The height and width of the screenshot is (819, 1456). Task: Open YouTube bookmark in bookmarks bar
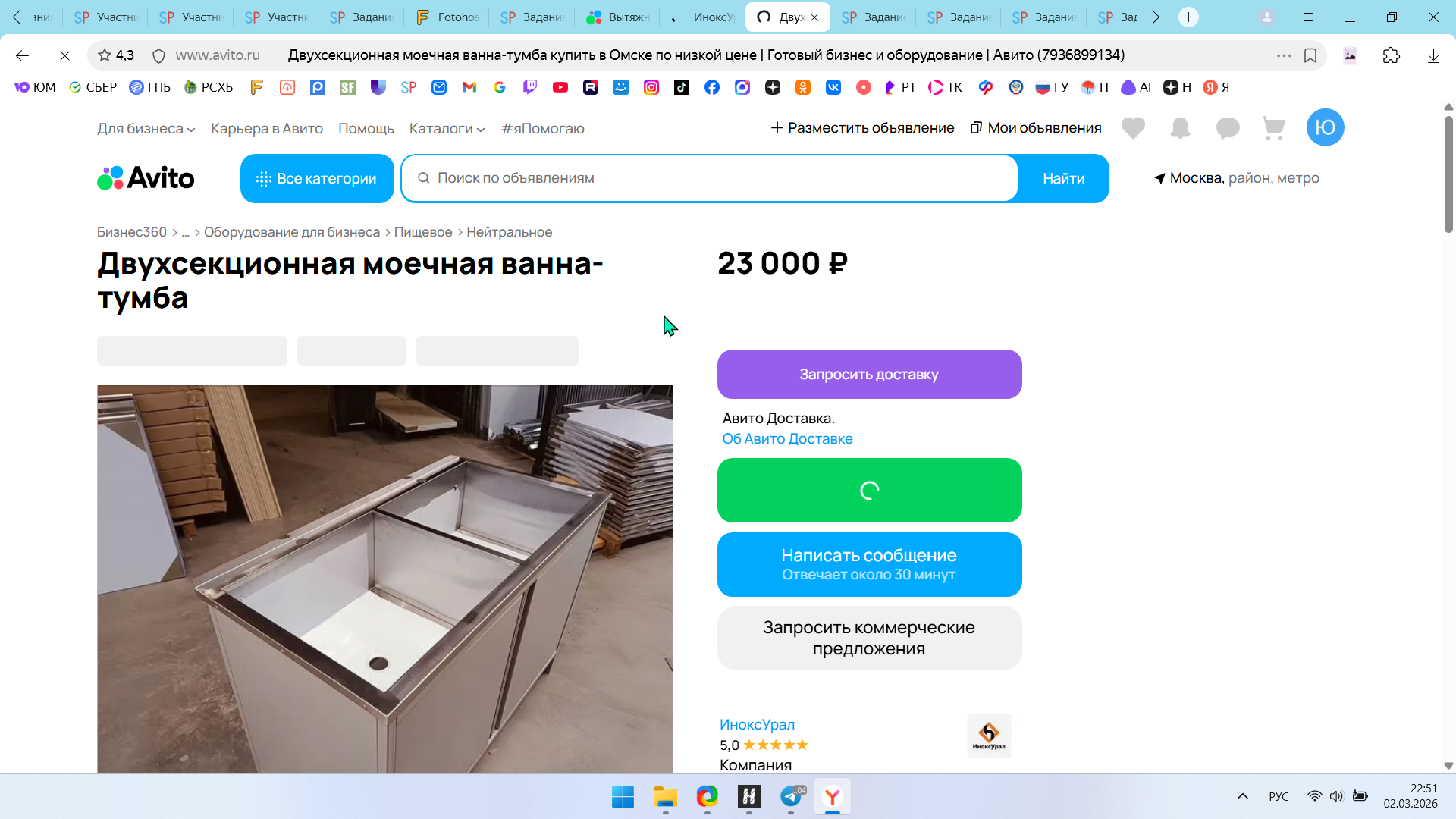560,87
